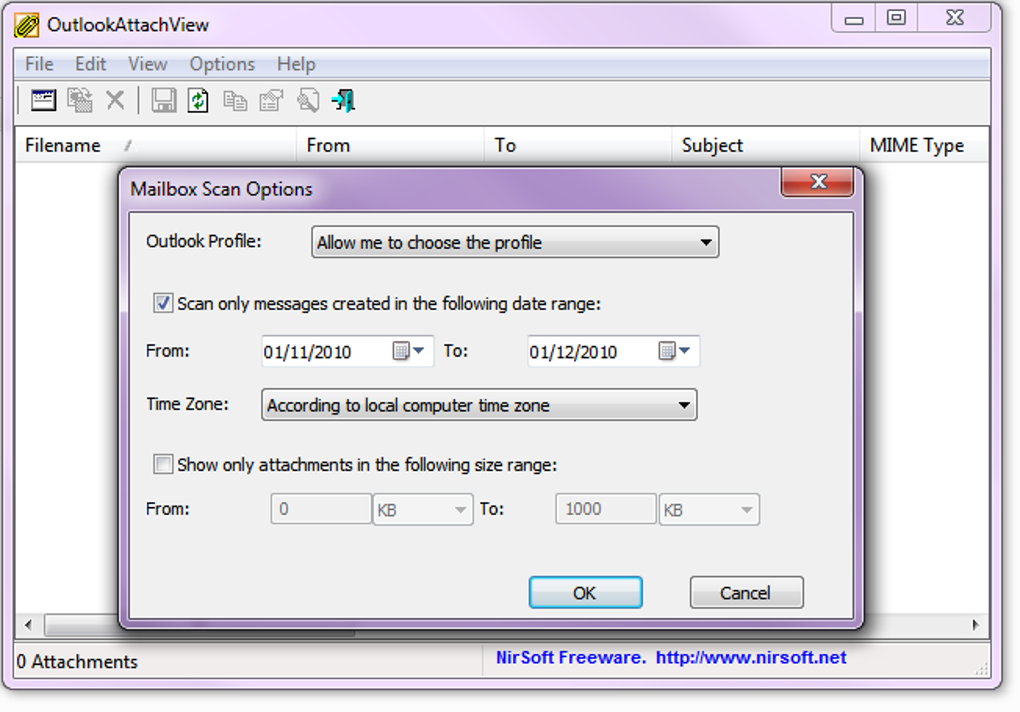The height and width of the screenshot is (712, 1020).
Task: Click the Copy Selected Items icon
Action: (235, 100)
